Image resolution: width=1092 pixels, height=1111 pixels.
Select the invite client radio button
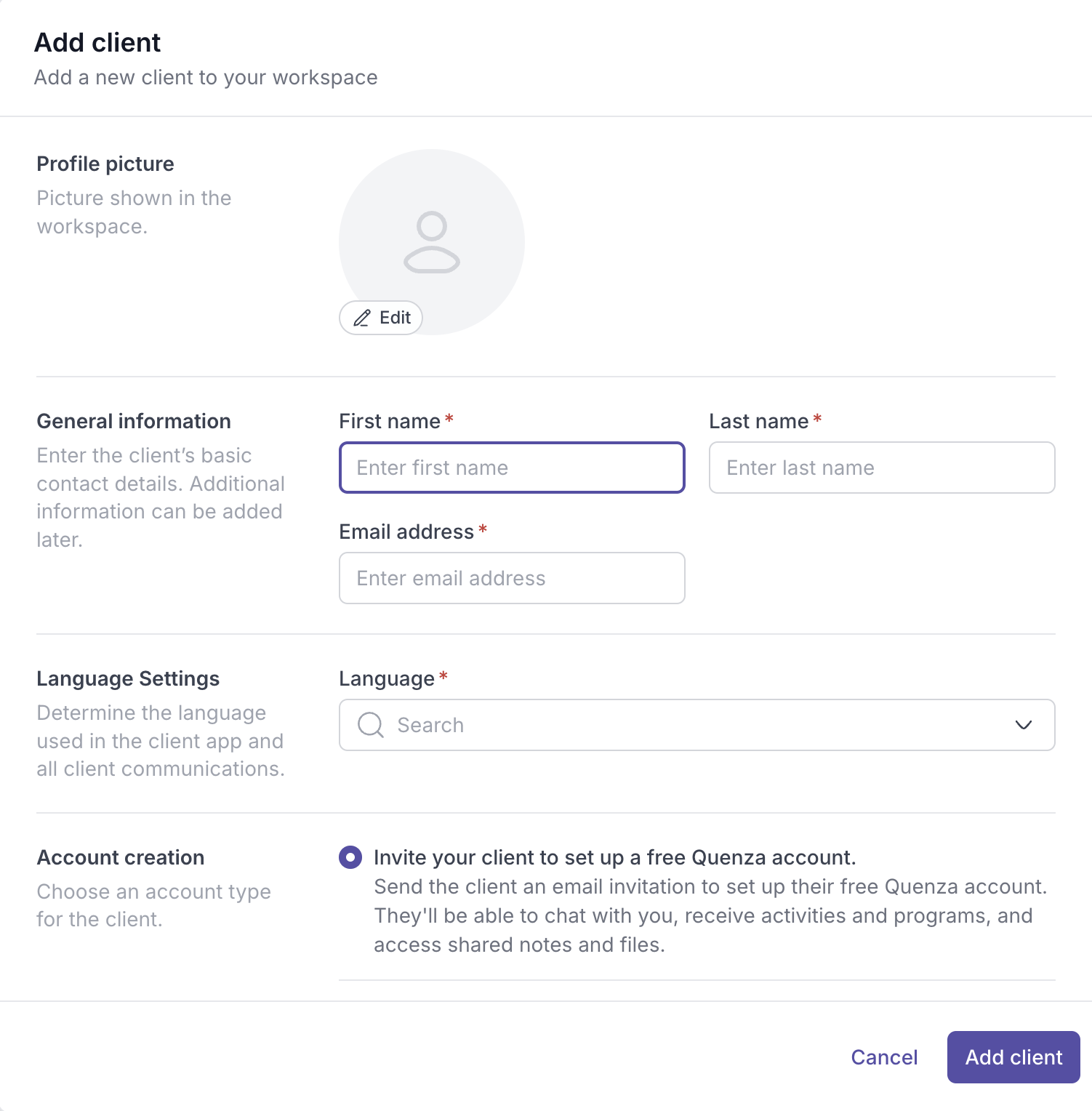(x=350, y=857)
